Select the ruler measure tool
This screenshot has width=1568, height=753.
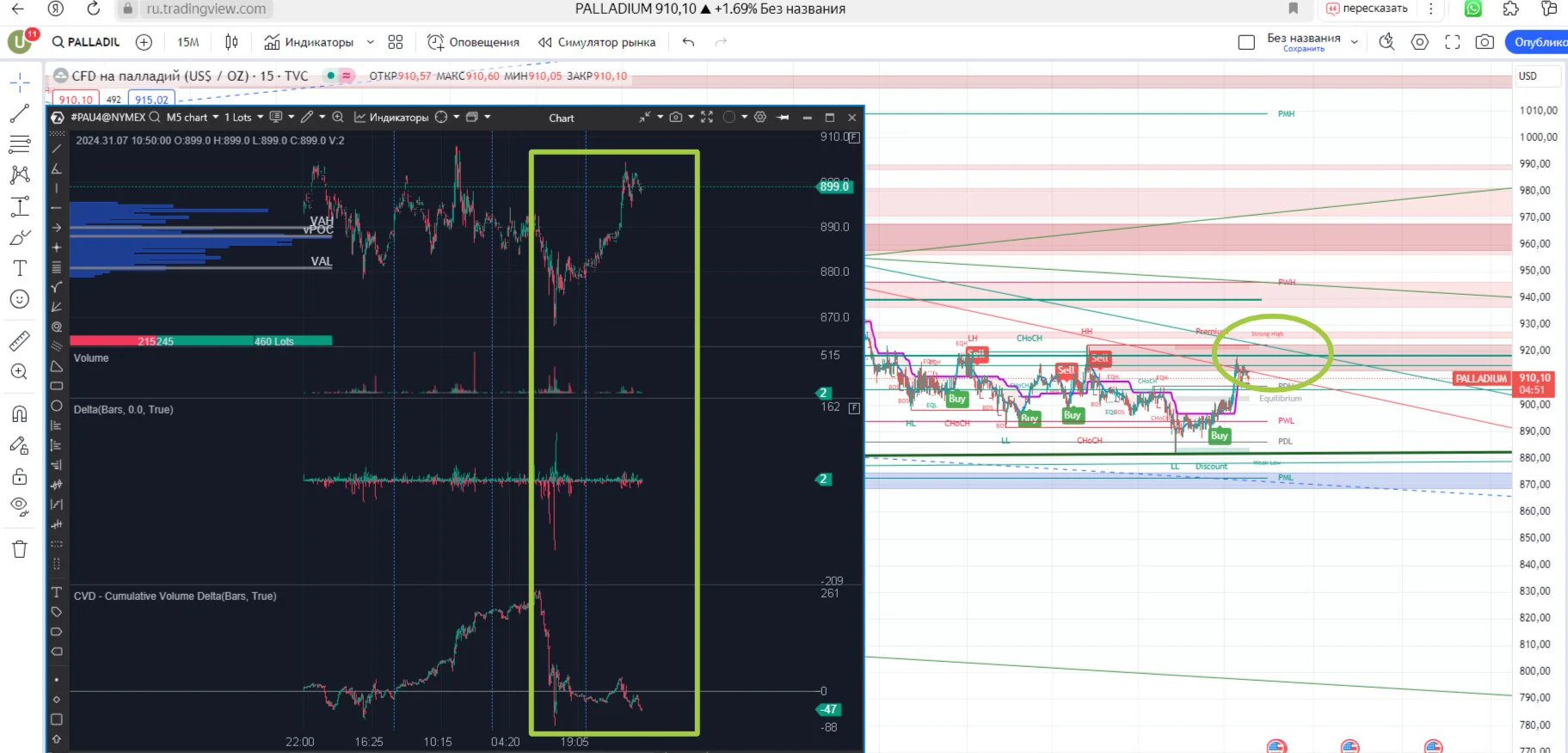[19, 341]
